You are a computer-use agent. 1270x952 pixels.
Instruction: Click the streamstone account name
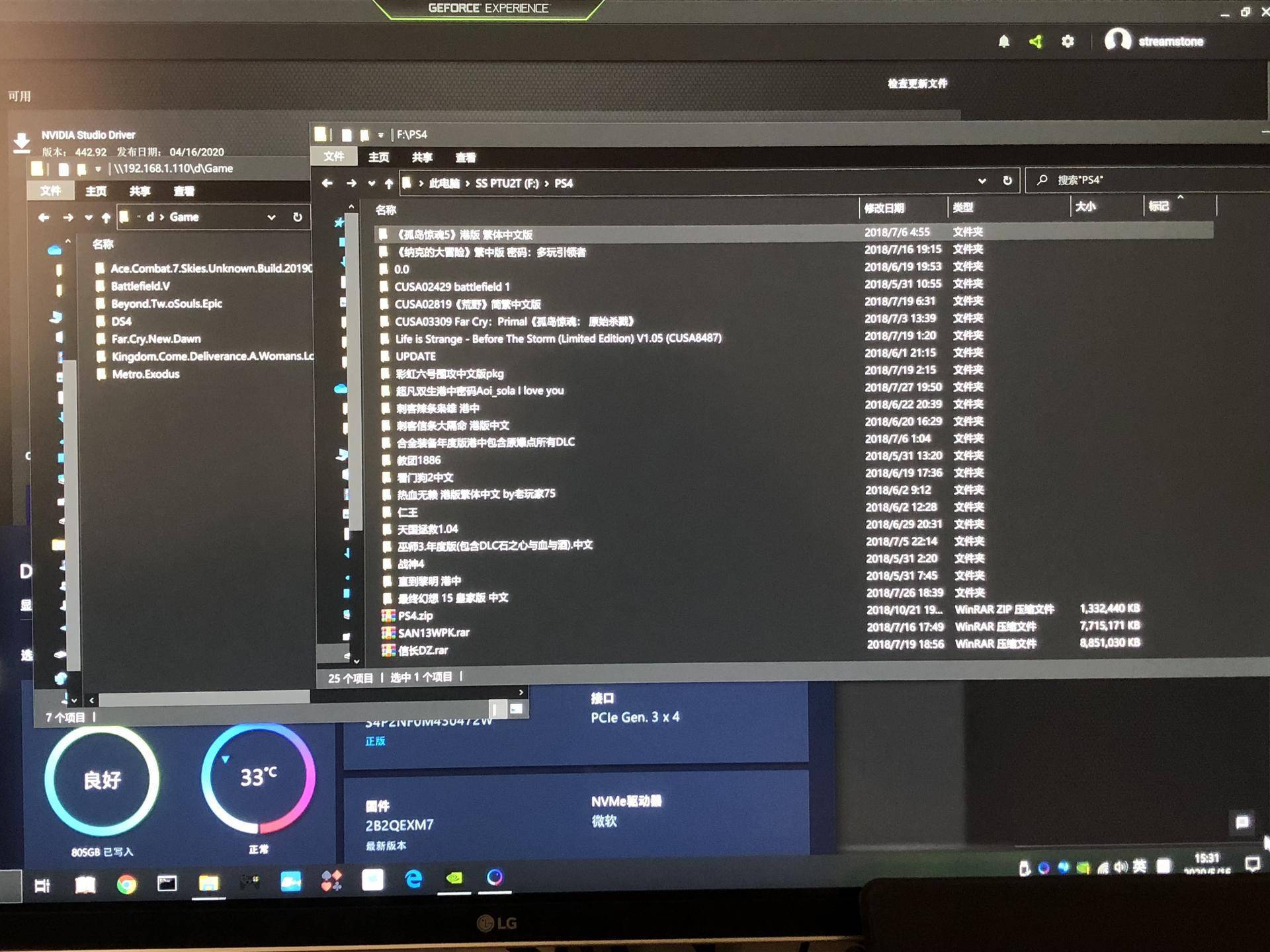[1170, 42]
